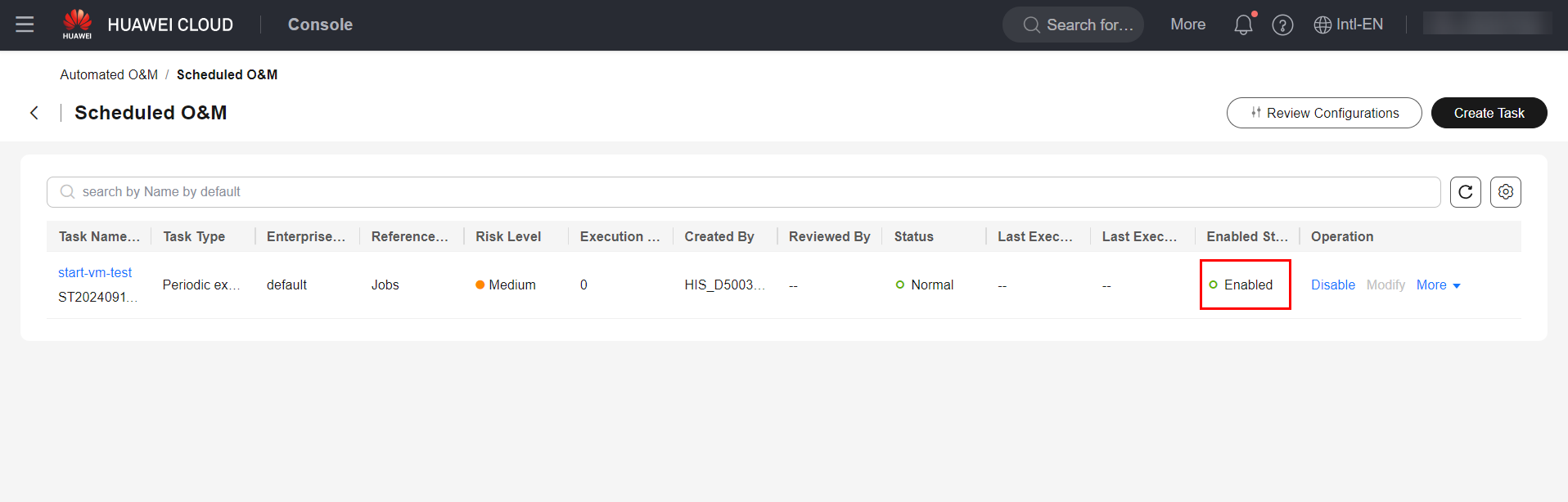The image size is (1568, 502).
Task: Navigate to Automated O&M breadcrumb
Action: (x=109, y=74)
